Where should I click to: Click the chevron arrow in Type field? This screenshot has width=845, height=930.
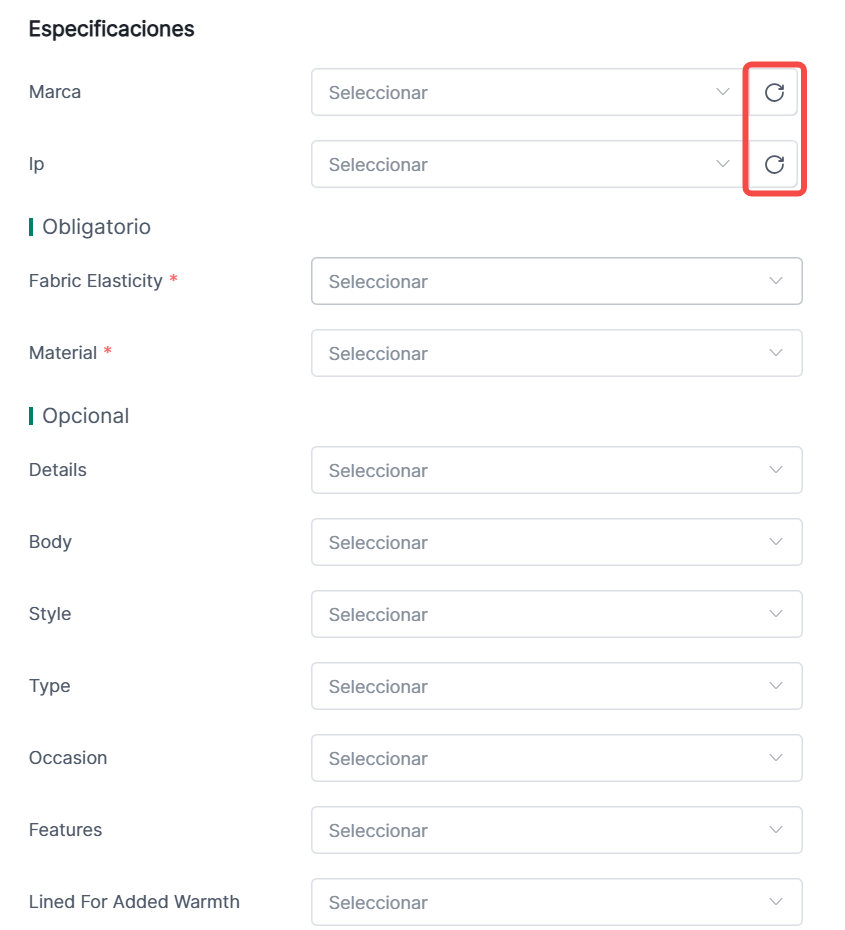(776, 687)
